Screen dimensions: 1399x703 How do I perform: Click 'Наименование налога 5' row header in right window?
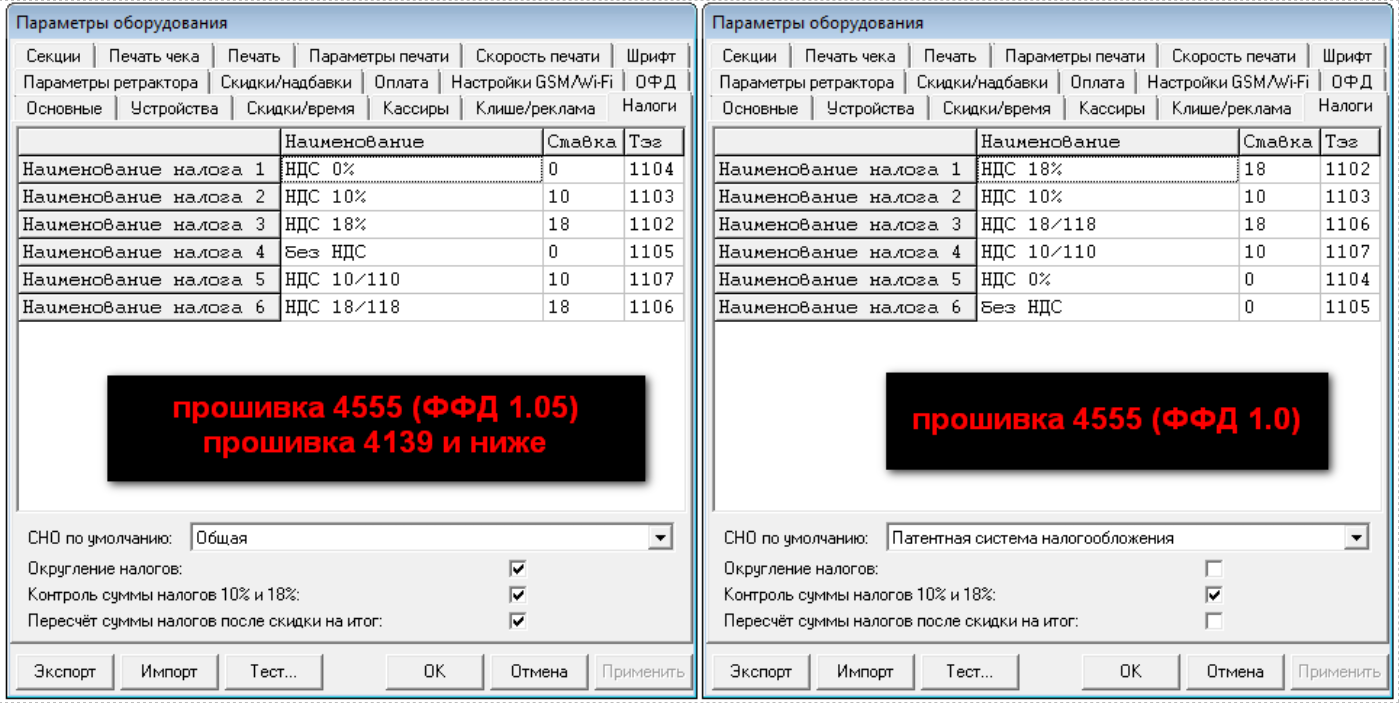[845, 280]
